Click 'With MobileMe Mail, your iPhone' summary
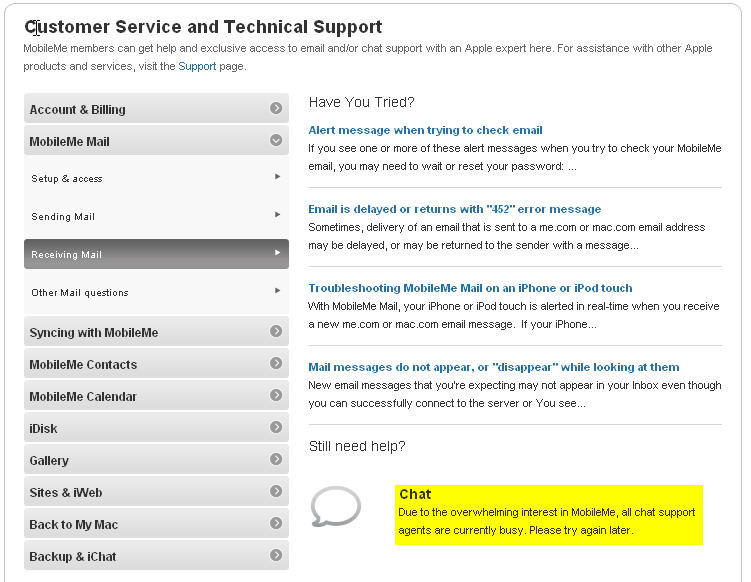Screen dimensions: 751x582 514,315
